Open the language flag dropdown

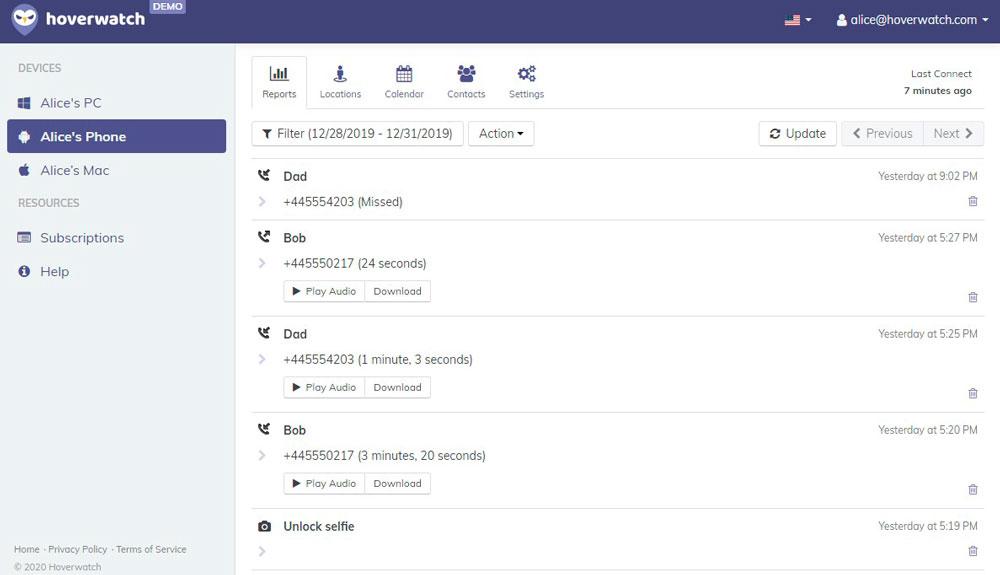pyautogui.click(x=798, y=20)
